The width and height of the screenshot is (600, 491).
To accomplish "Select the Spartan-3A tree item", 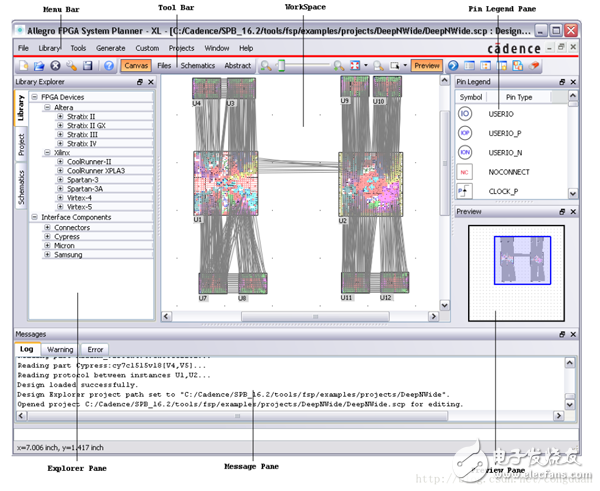I will [85, 189].
